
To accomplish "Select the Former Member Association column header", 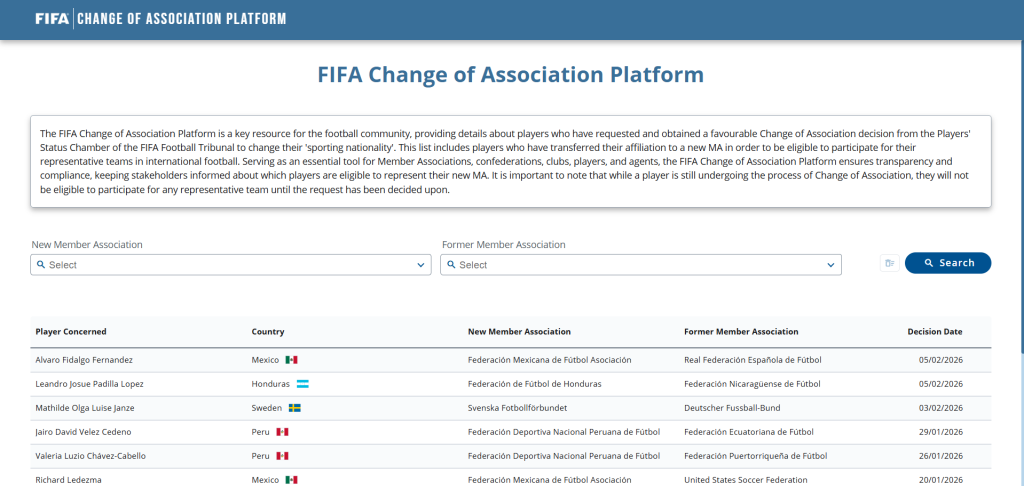I will click(741, 332).
